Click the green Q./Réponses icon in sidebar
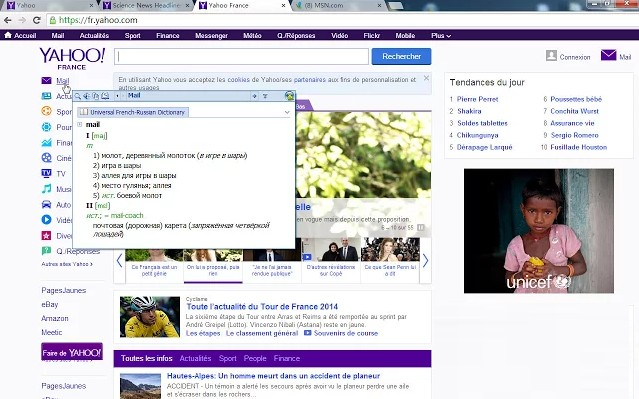Screen dimensions: 639x399 pyautogui.click(x=46, y=251)
